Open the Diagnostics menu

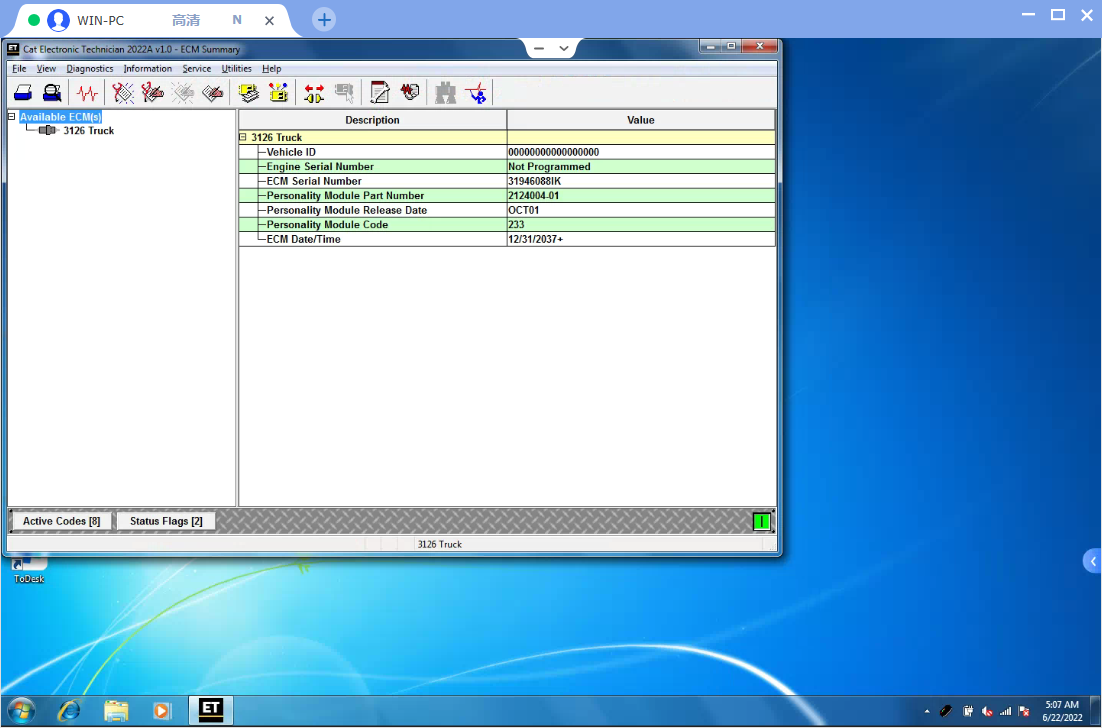click(90, 68)
